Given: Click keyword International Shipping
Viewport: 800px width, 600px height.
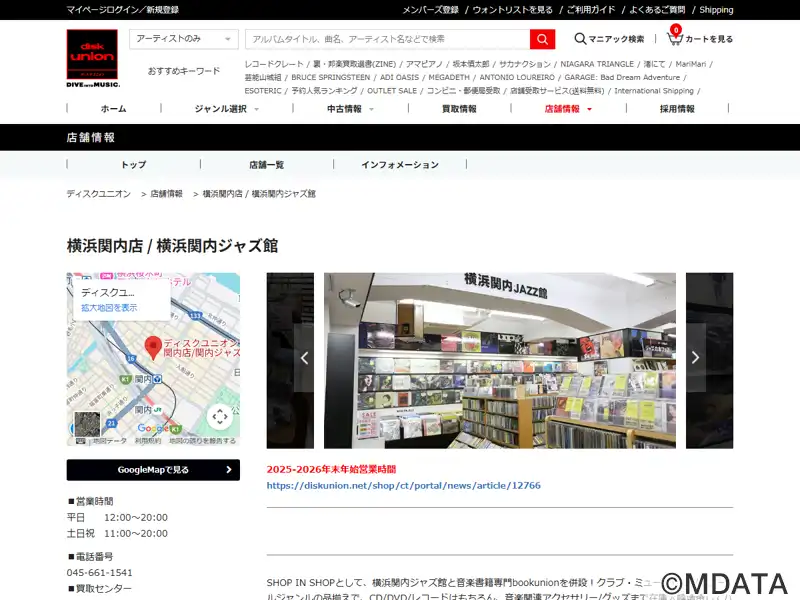Looking at the screenshot, I should (654, 90).
